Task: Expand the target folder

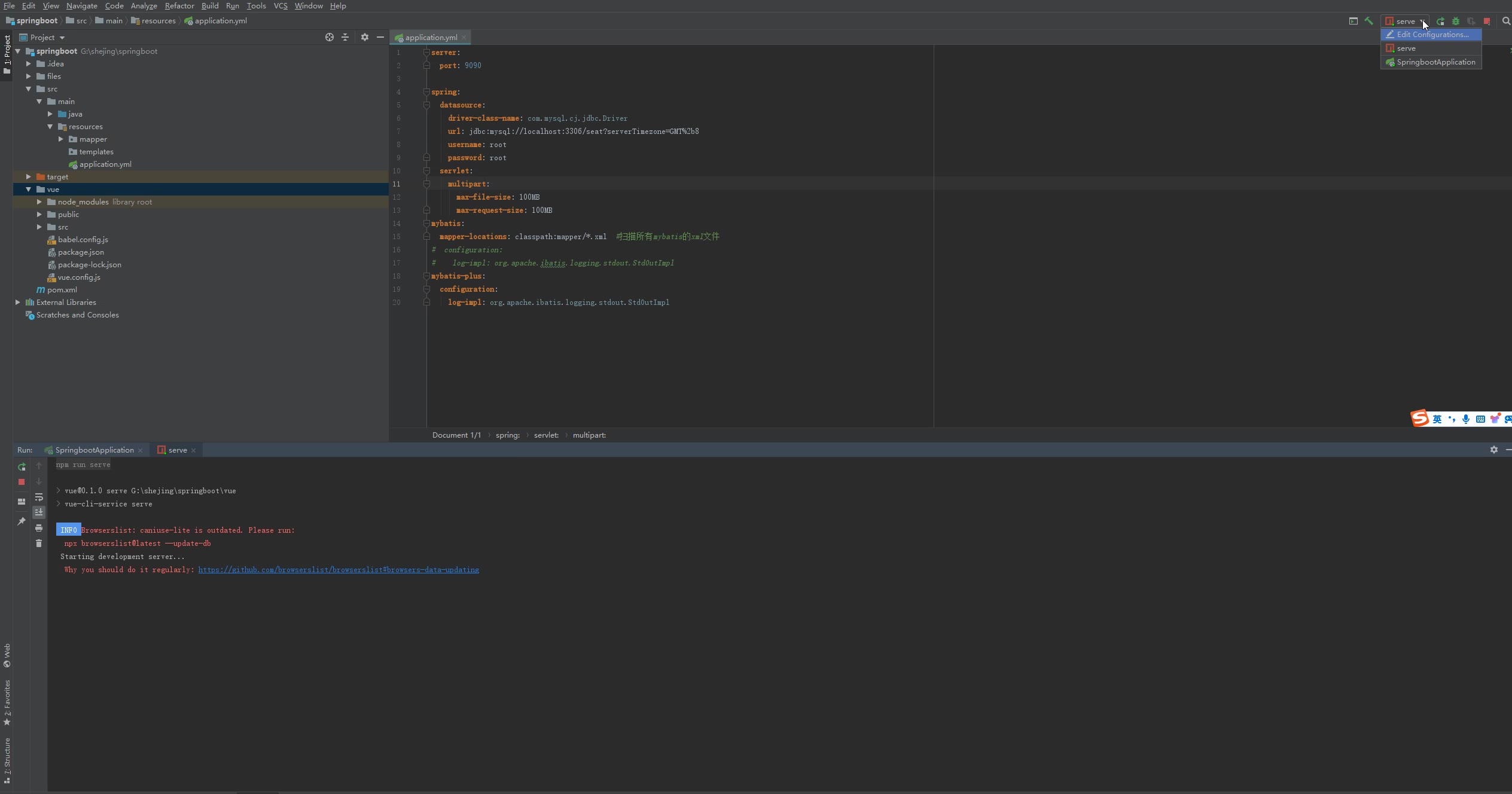Action: pos(28,177)
